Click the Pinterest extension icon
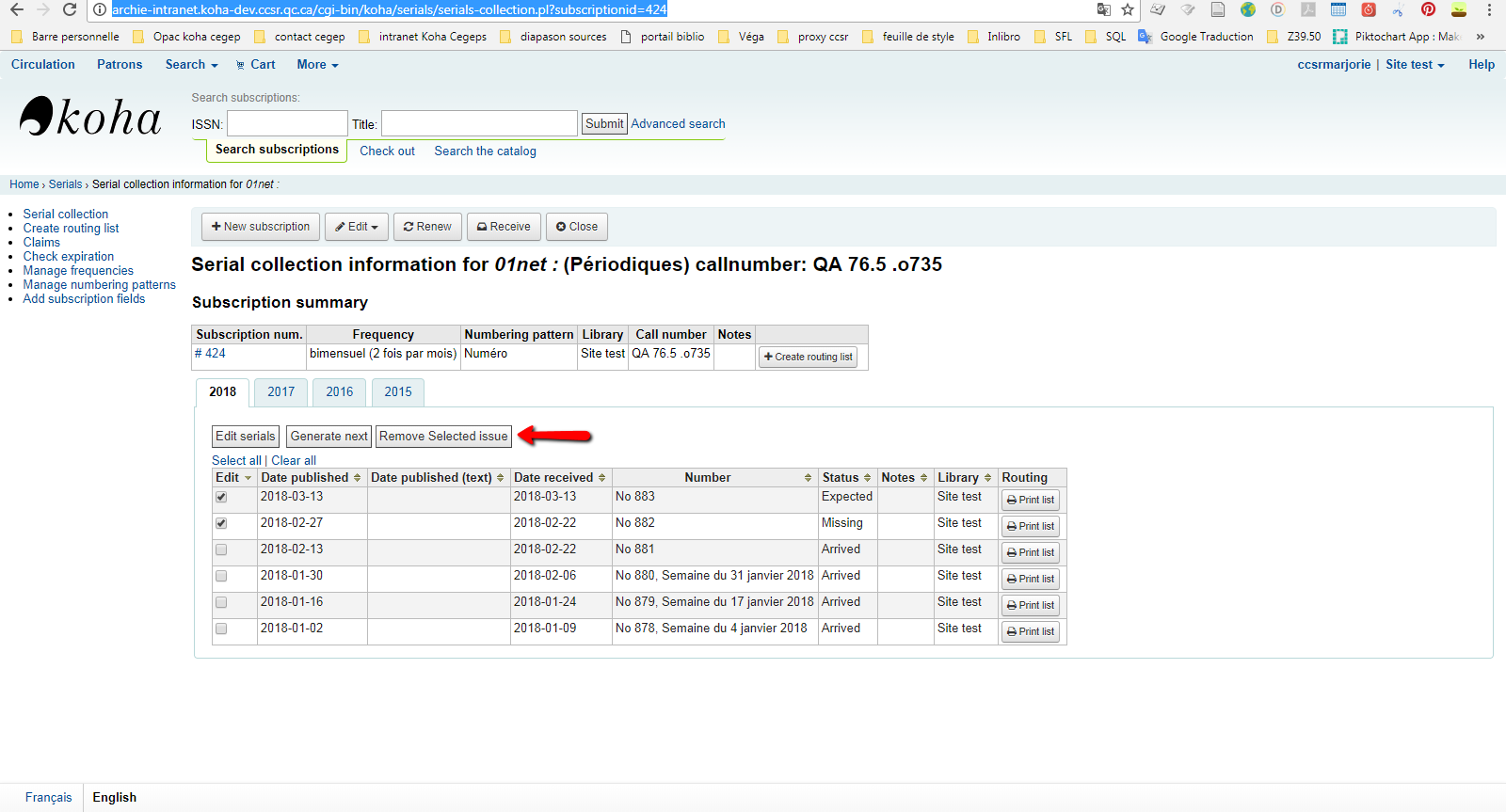Viewport: 1506px width, 812px height. 1428,9
